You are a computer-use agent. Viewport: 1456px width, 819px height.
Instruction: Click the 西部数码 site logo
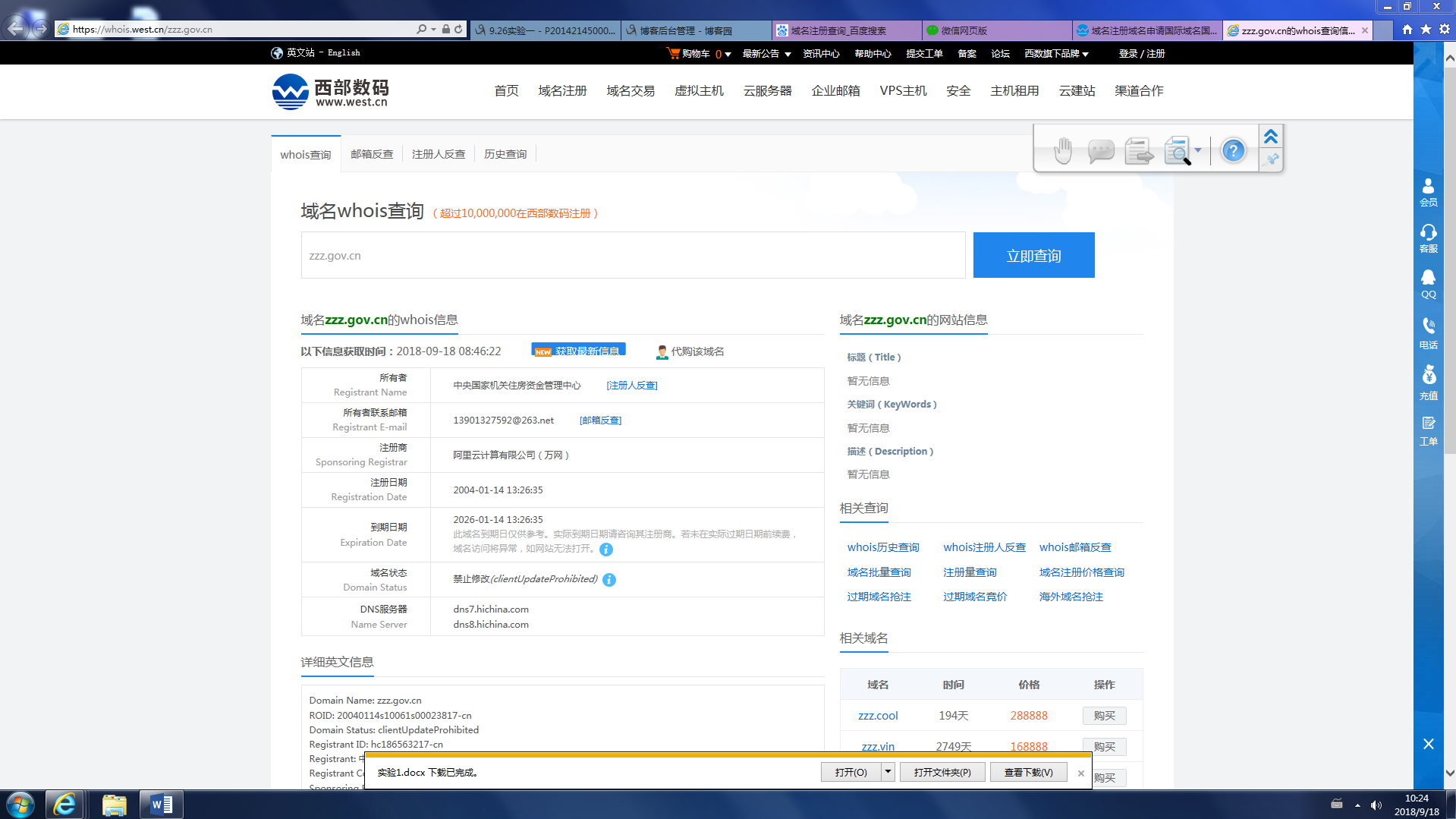[331, 92]
